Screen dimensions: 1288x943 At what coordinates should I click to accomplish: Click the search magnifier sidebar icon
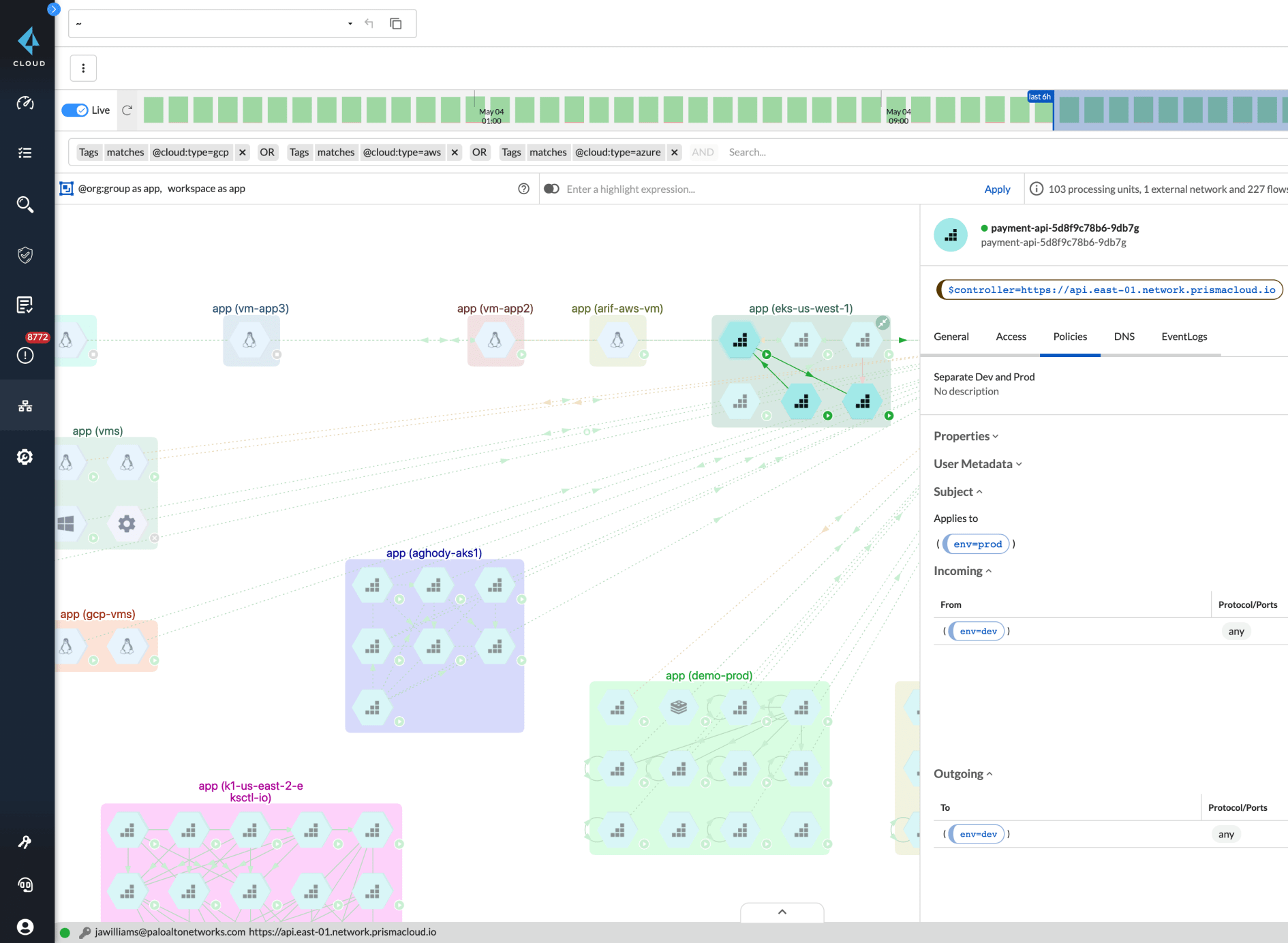pos(25,204)
